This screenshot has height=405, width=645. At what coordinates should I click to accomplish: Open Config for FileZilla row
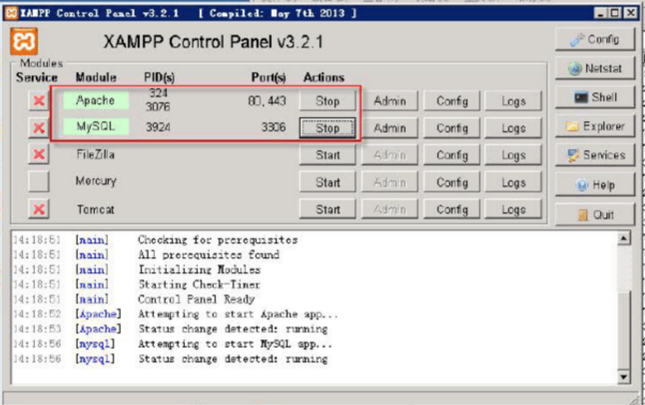click(x=452, y=155)
